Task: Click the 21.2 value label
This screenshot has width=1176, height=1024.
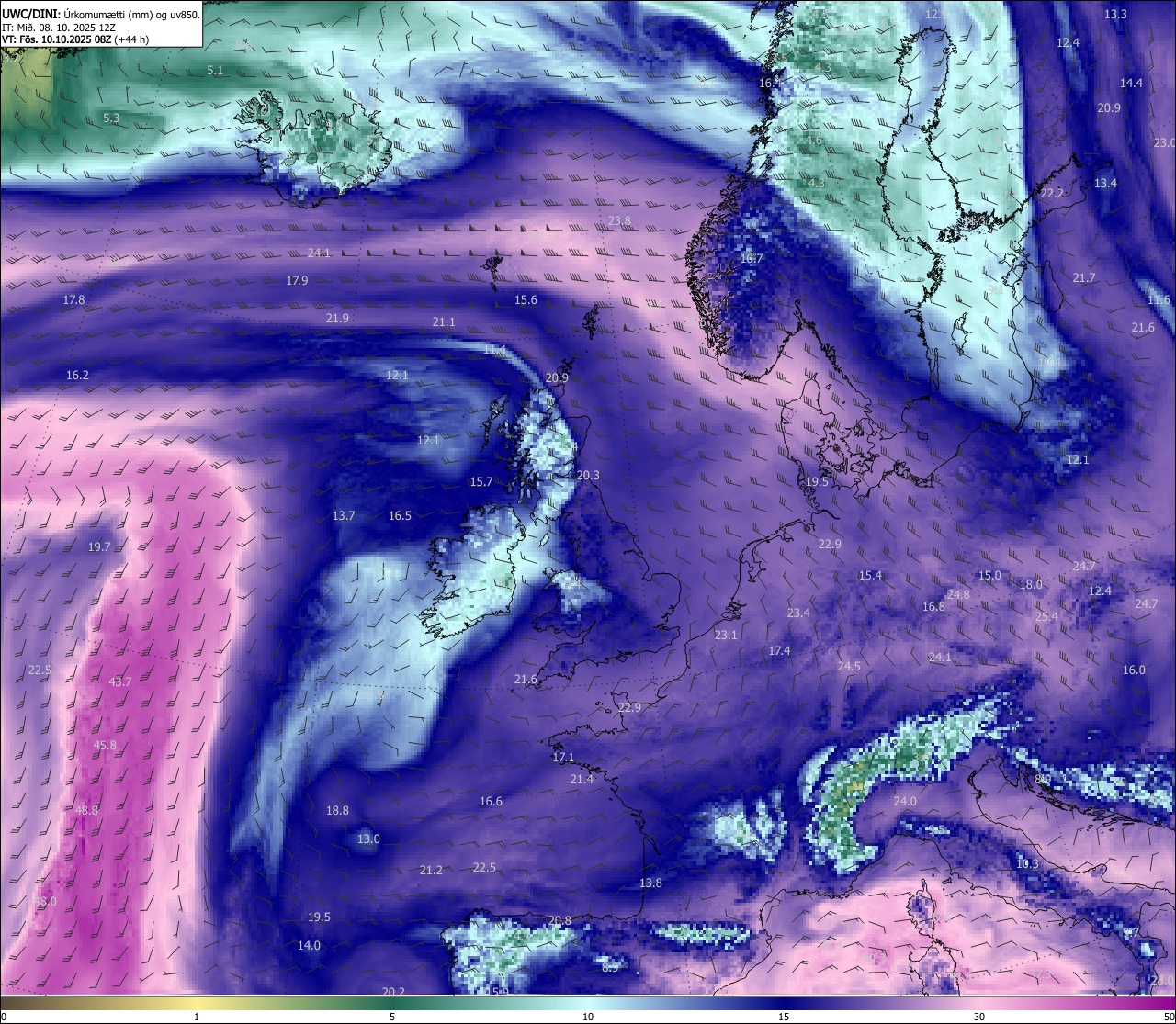Action: coord(431,870)
